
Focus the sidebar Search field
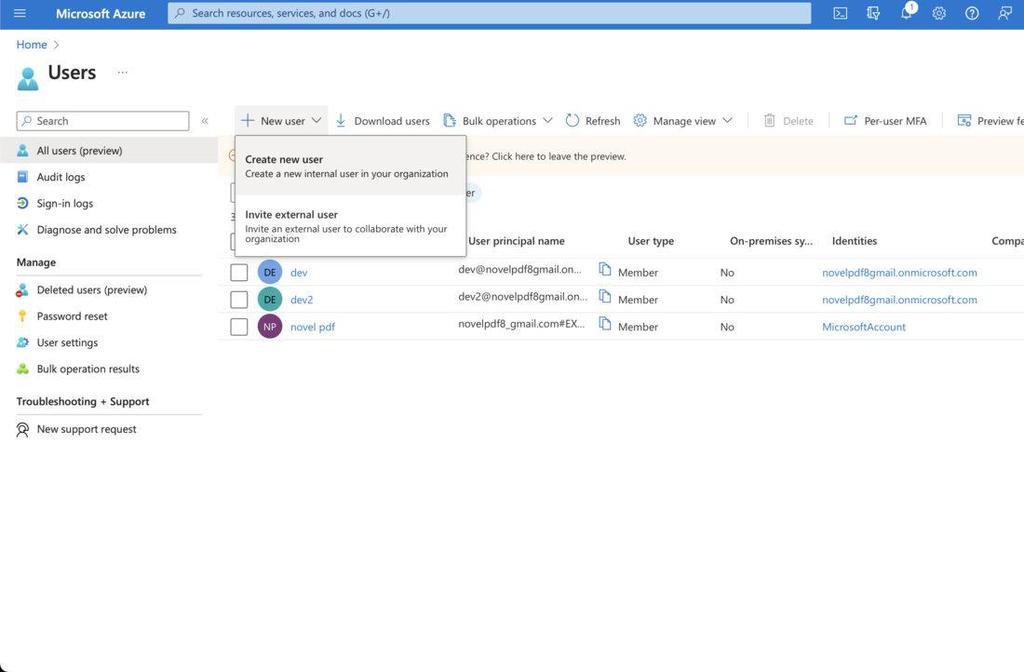(103, 121)
